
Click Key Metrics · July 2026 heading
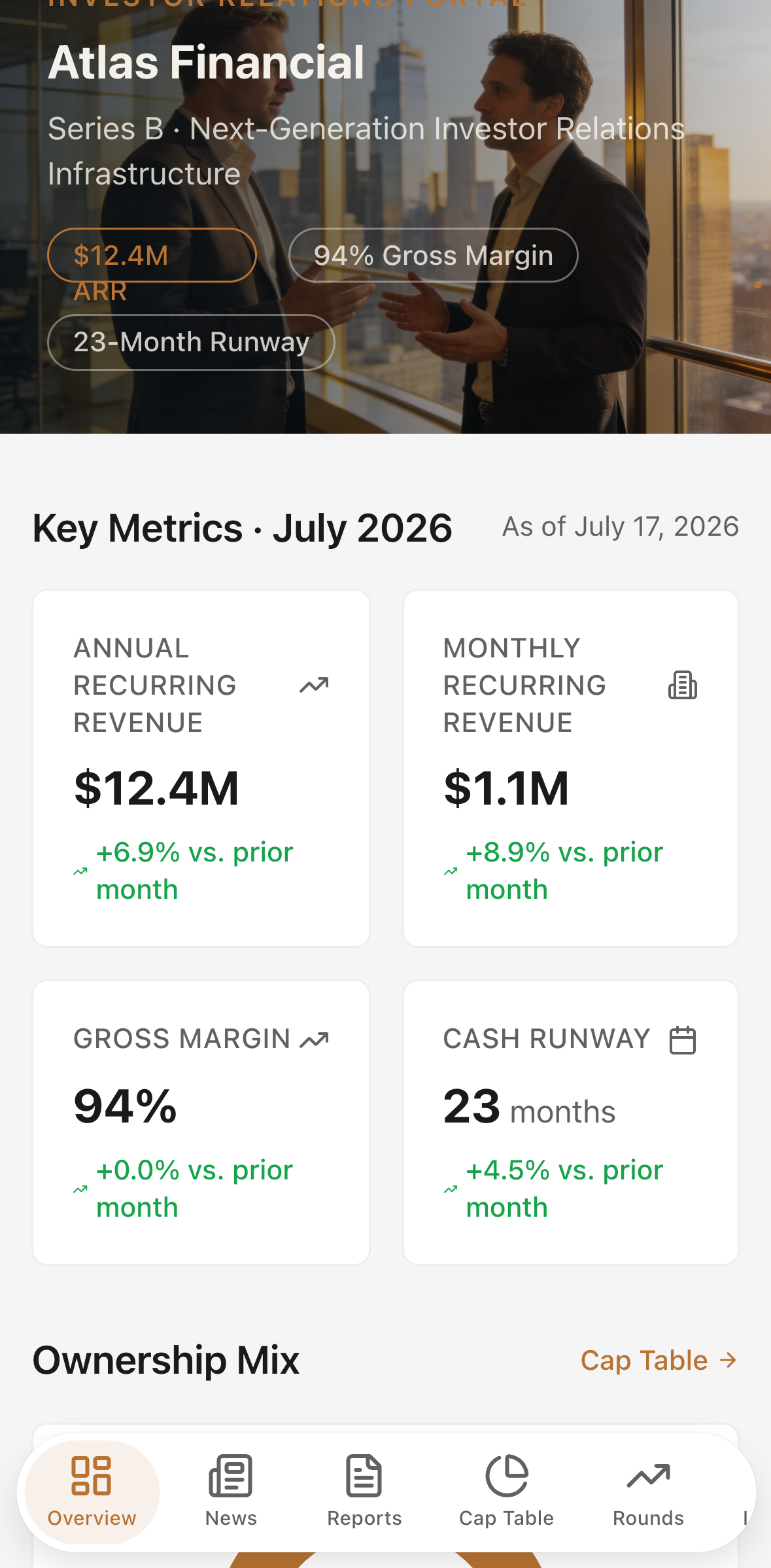coord(243,528)
